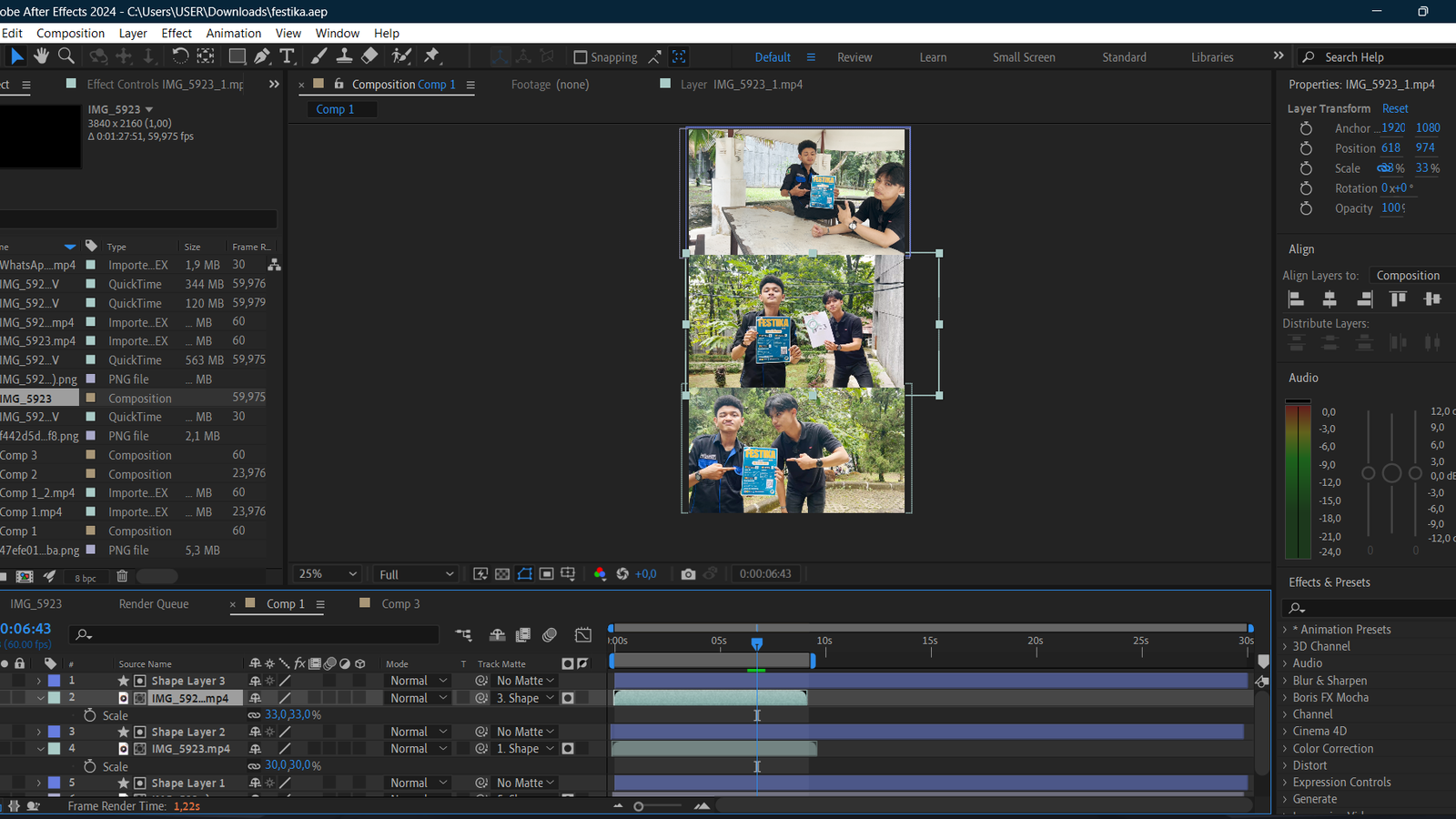Show more workspaces with double chevron
The height and width of the screenshot is (819, 1456).
[1279, 56]
